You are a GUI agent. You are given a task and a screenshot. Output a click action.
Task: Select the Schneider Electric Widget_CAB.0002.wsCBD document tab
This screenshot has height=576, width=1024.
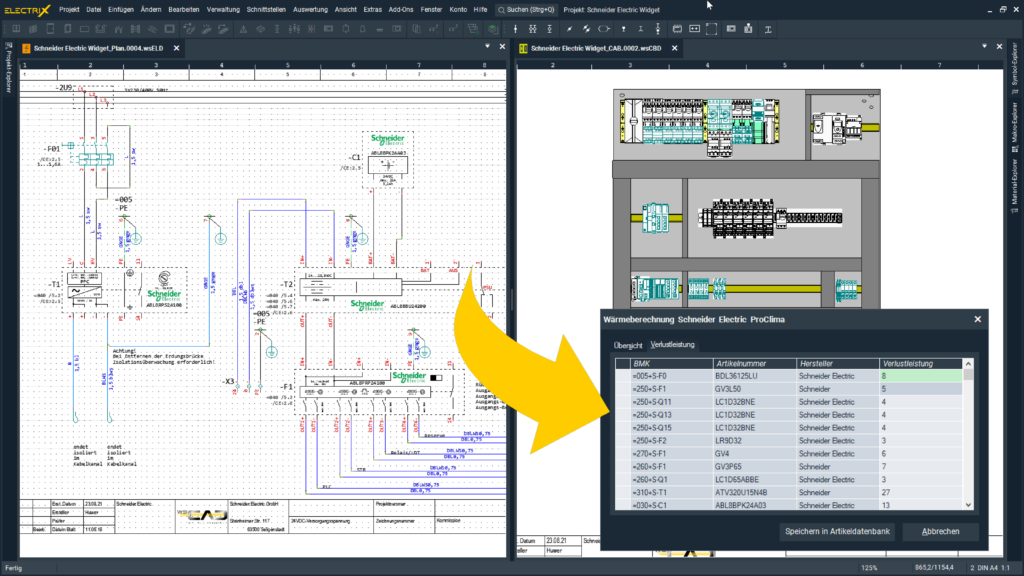(594, 46)
